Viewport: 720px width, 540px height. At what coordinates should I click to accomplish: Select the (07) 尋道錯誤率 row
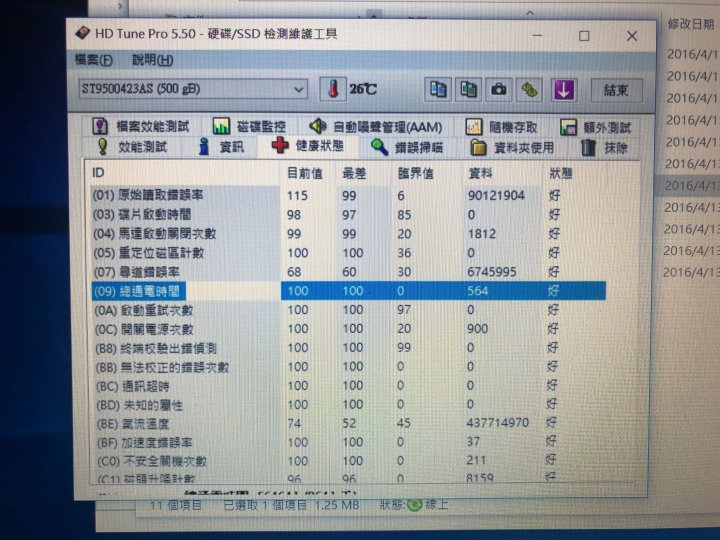348,272
